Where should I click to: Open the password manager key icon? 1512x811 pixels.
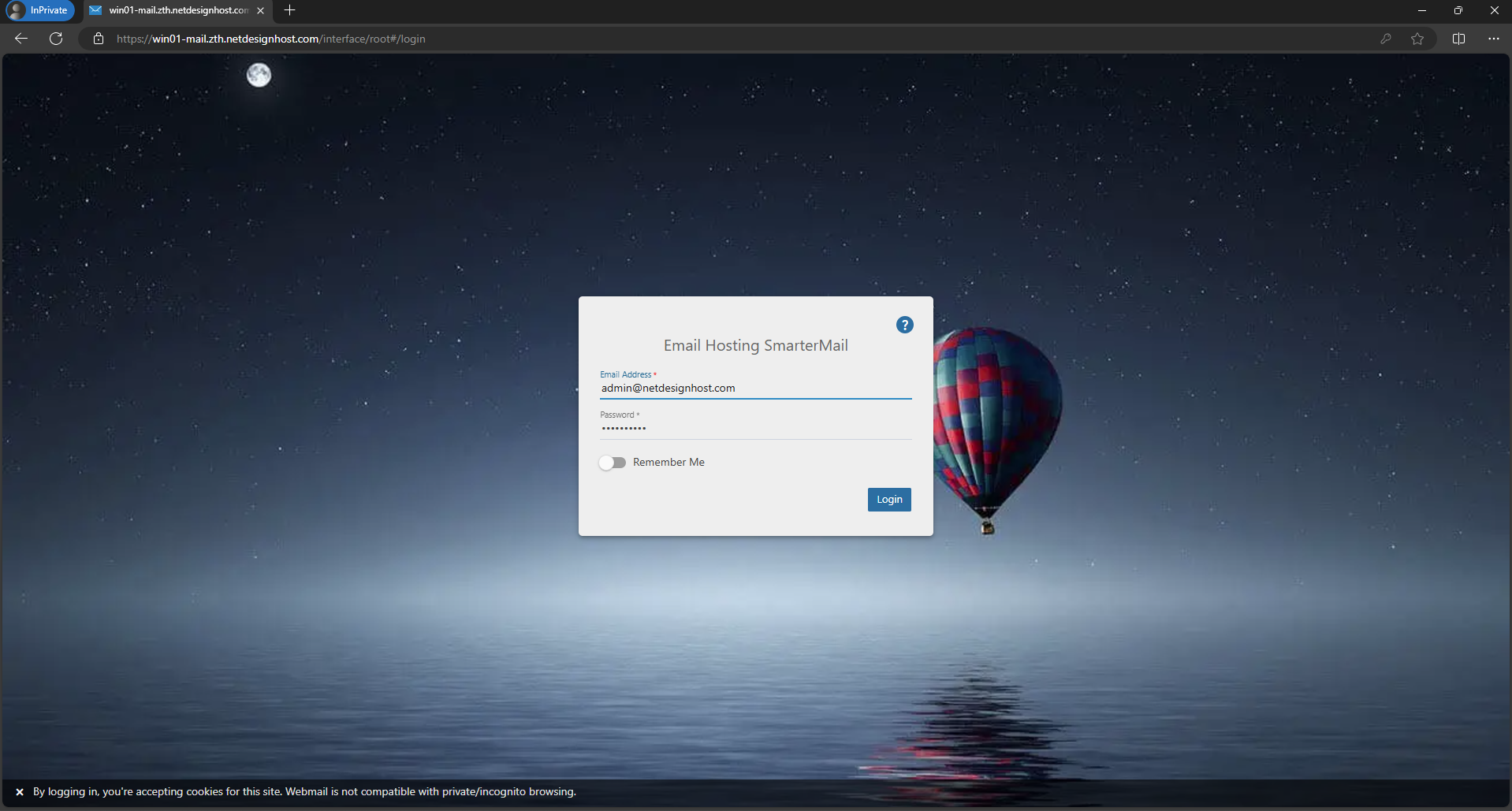point(1385,39)
